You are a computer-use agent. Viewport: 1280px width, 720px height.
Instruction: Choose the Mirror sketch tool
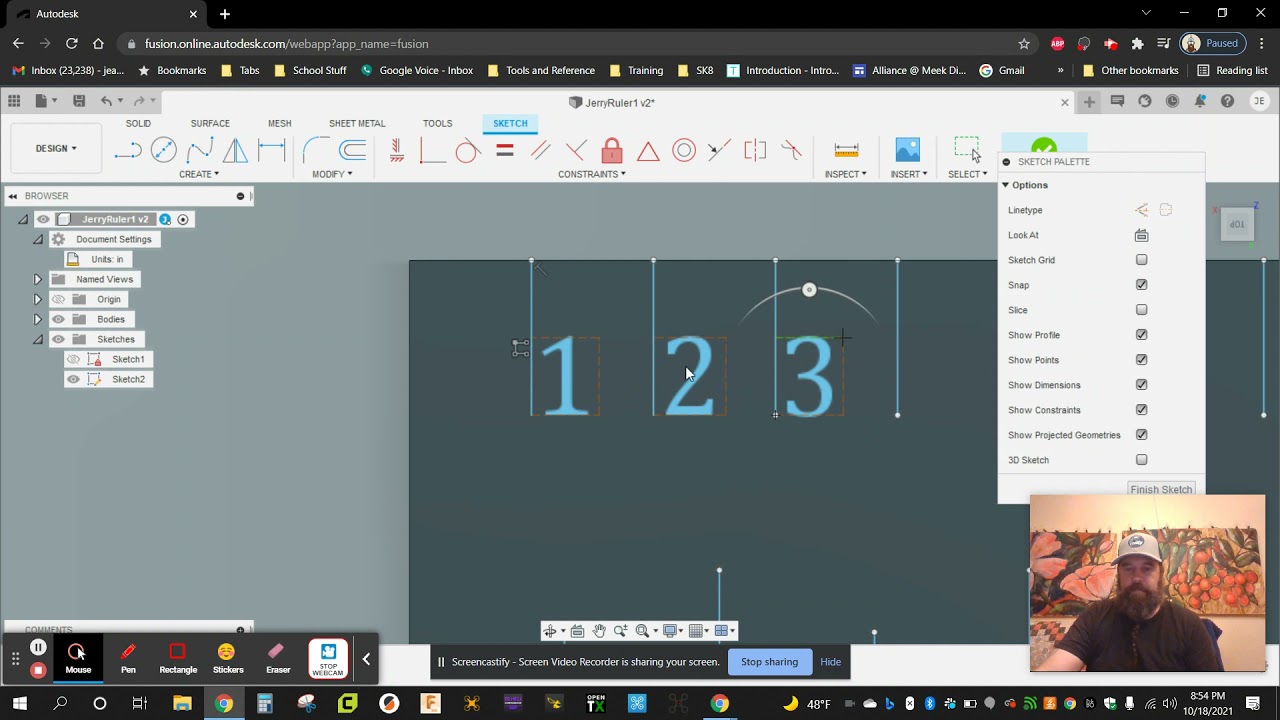click(236, 151)
